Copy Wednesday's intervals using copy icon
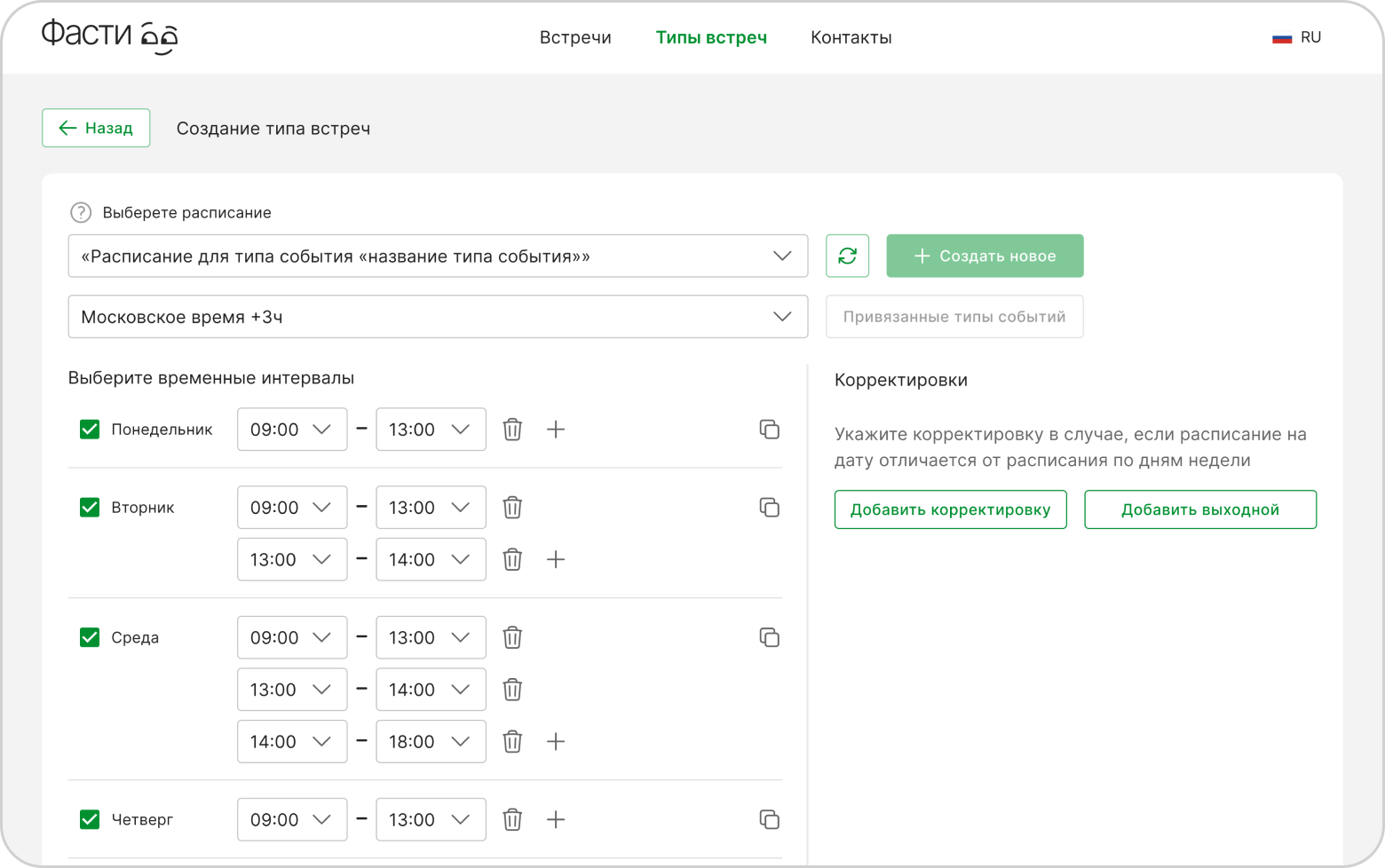This screenshot has height=868, width=1385. (x=769, y=638)
